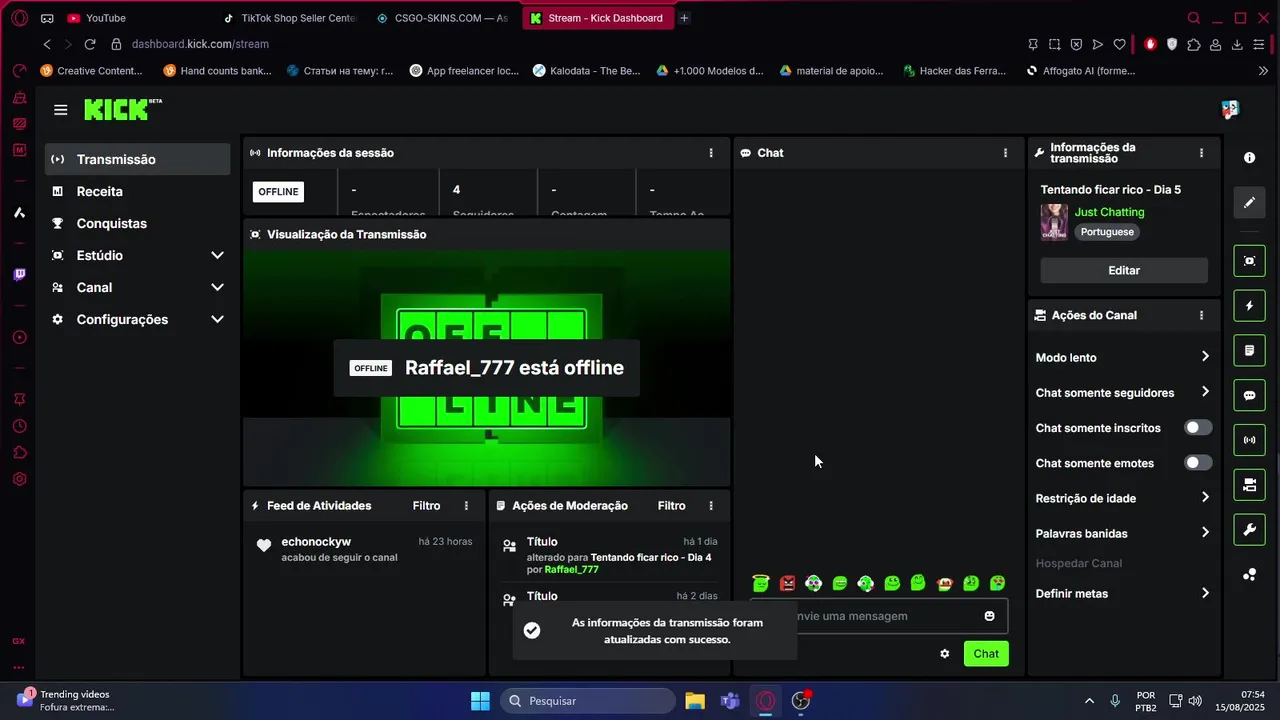Click the pencil edit icon in right toolbar
Image resolution: width=1280 pixels, height=720 pixels.
[1249, 202]
